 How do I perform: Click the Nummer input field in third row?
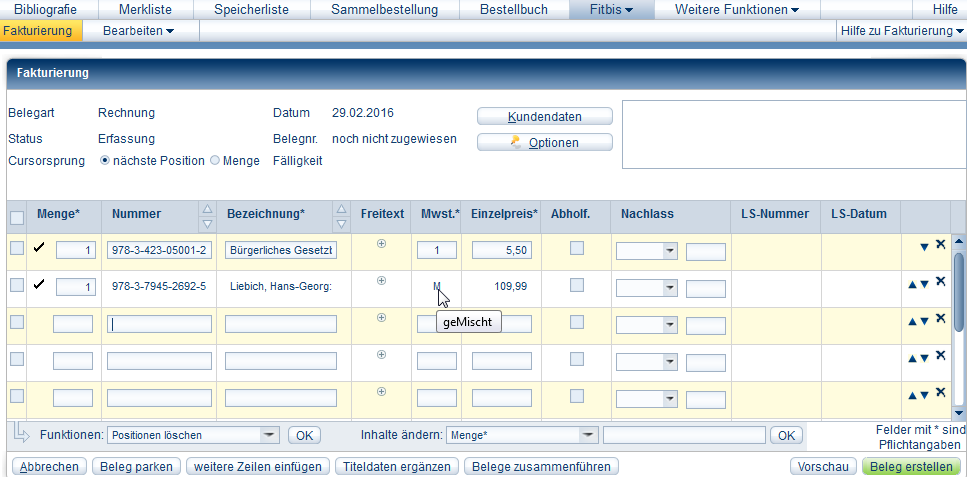click(158, 324)
